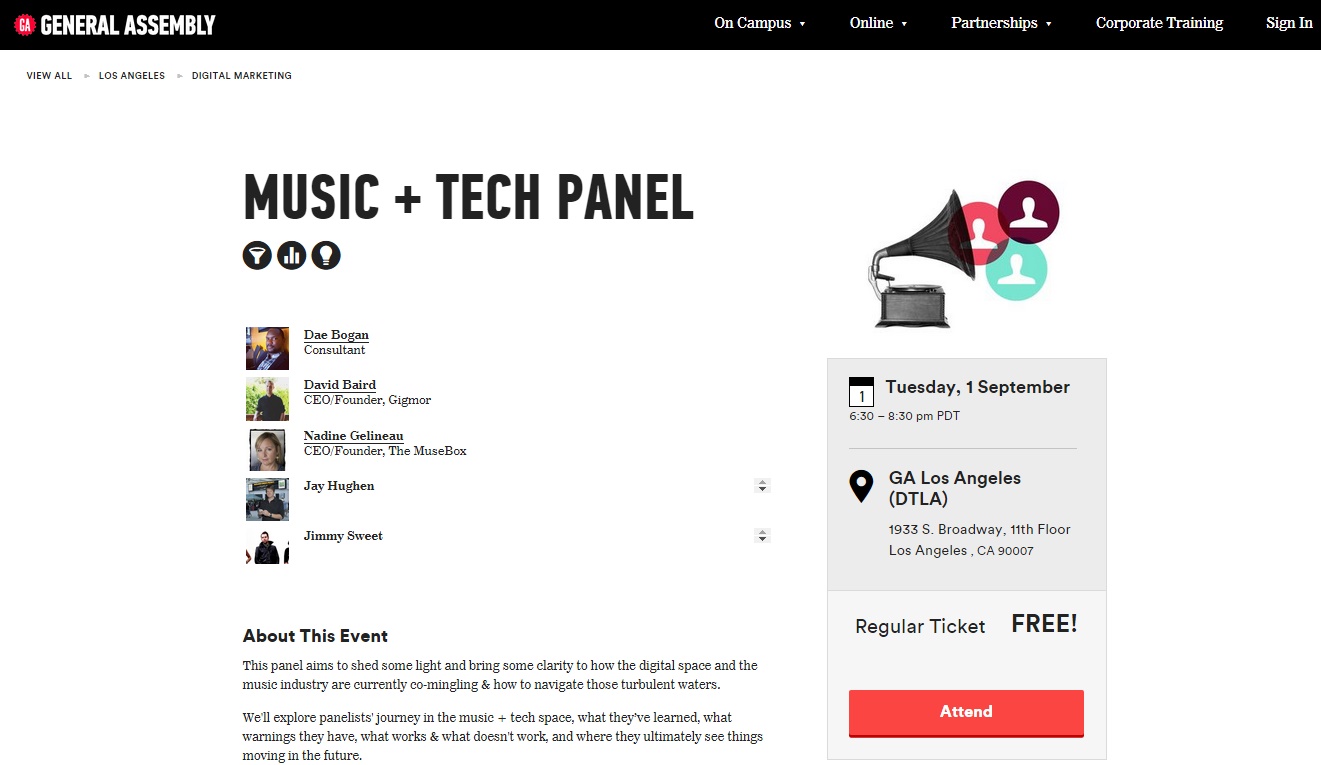Click the General Assembly GA logo
Viewport: 1321px width, 765px height.
(26, 24)
